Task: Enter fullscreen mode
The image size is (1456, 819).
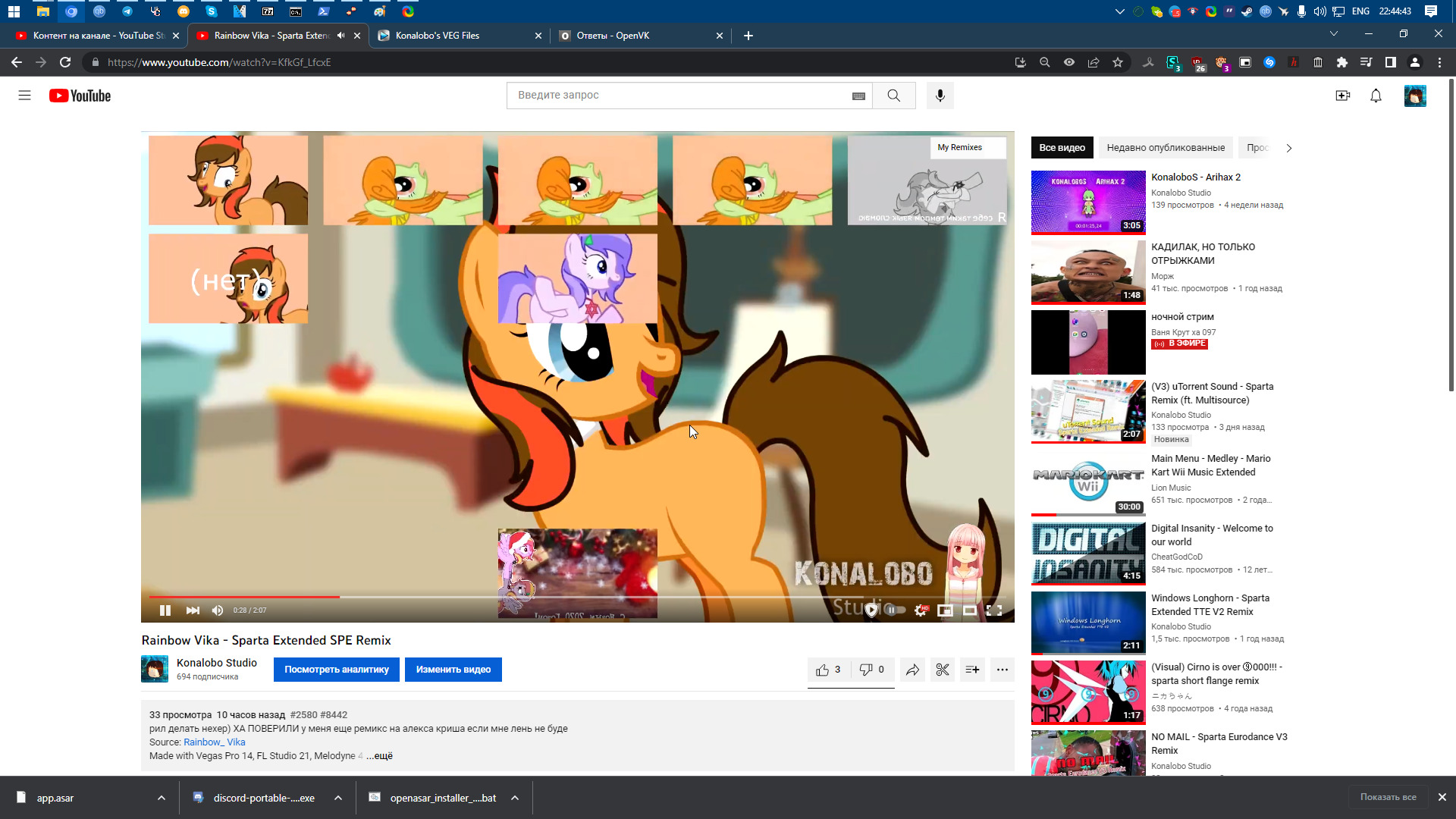Action: click(993, 610)
